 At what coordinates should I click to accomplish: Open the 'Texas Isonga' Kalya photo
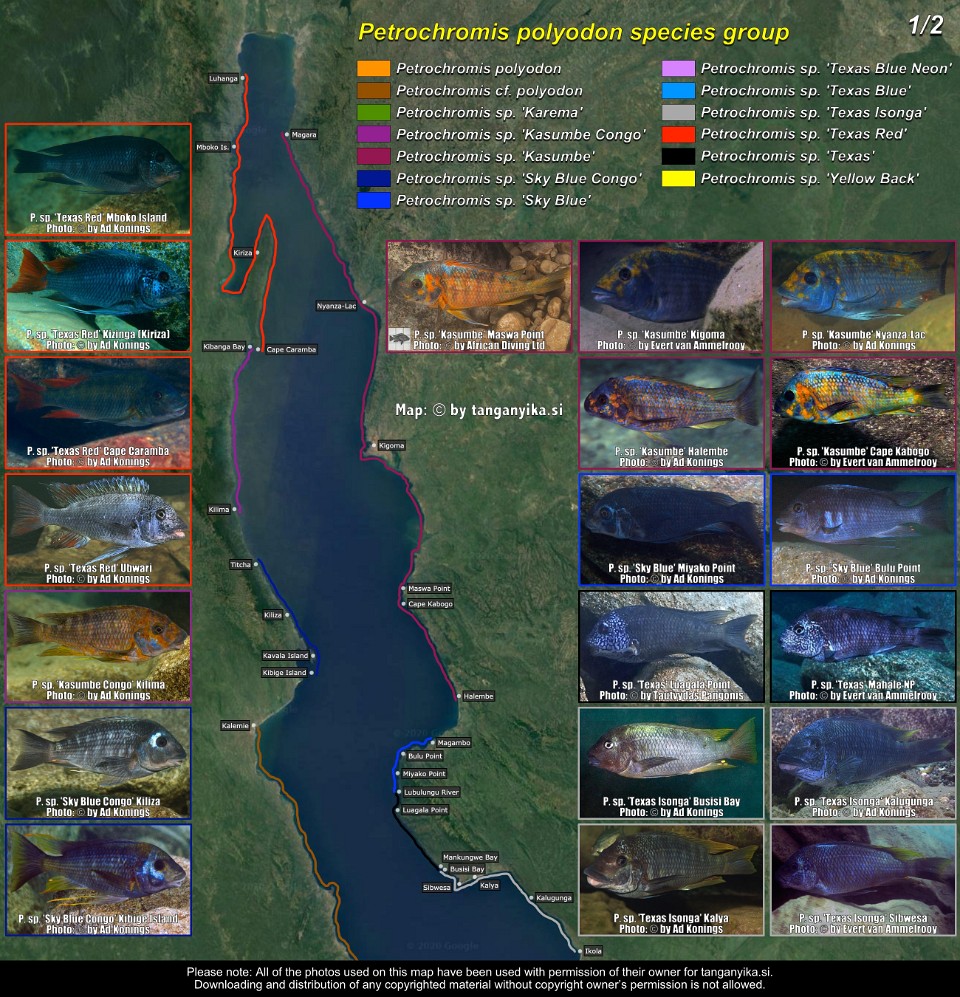[671, 879]
